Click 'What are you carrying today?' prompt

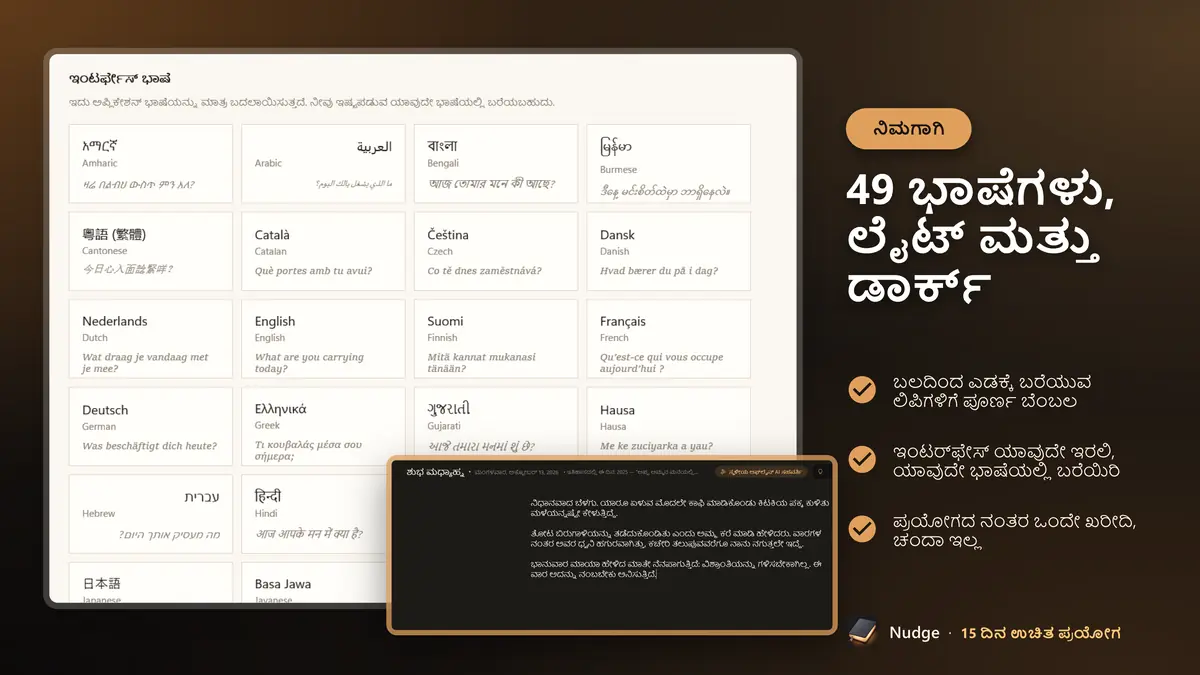point(309,363)
